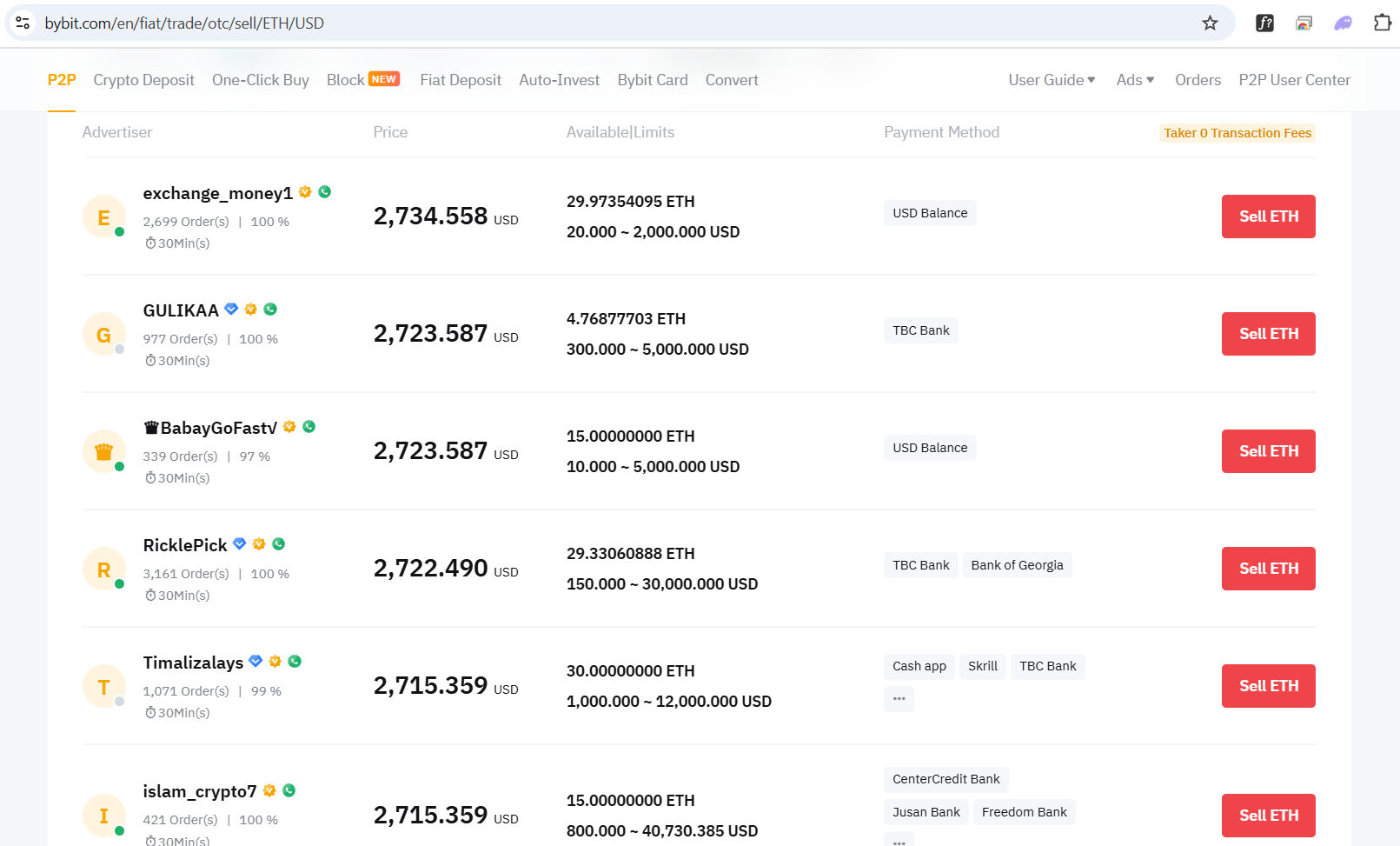Click GULIKAA blue diamond verified badge
The height and width of the screenshot is (846, 1400).
click(231, 309)
